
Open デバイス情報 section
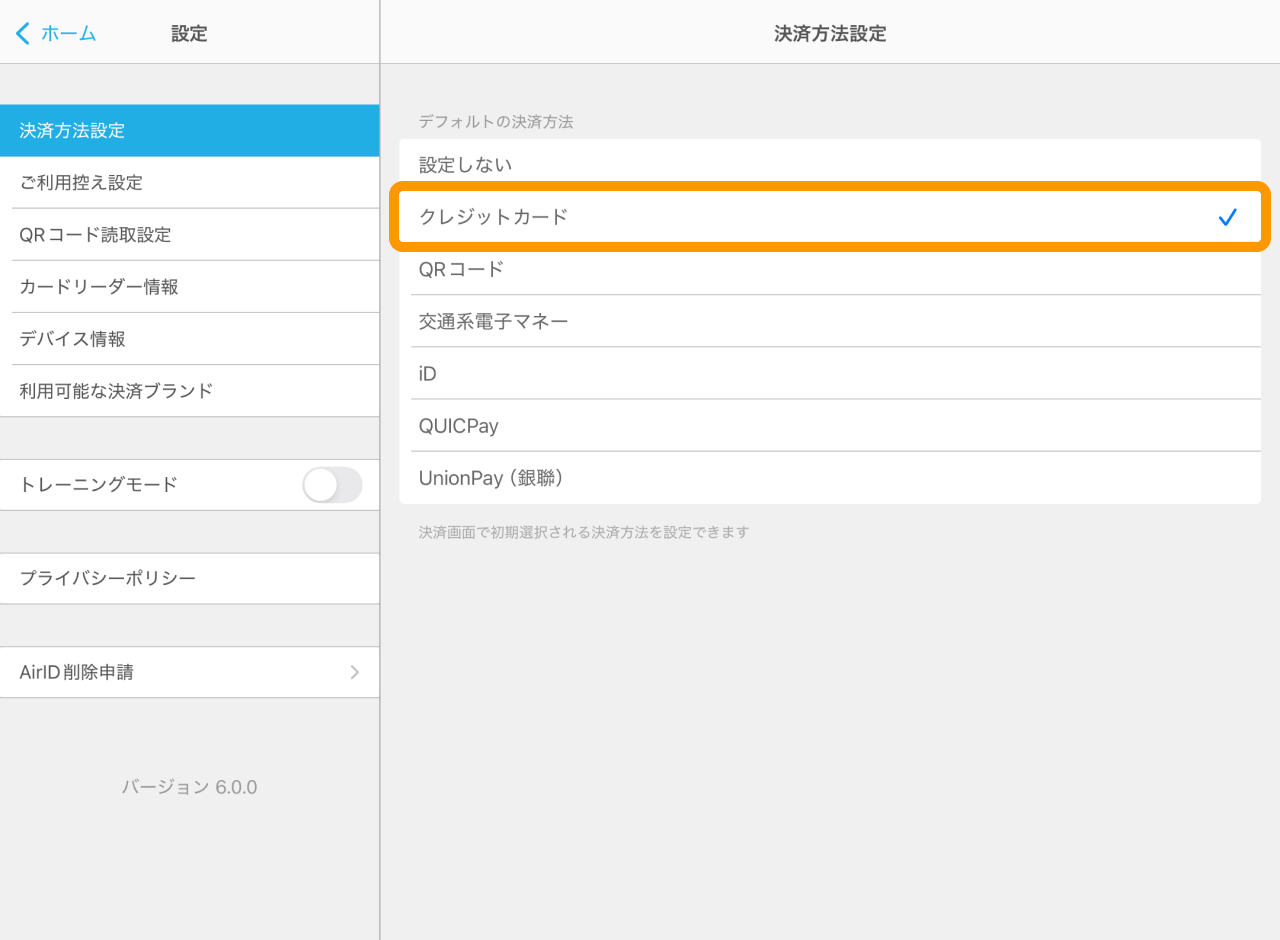[190, 338]
